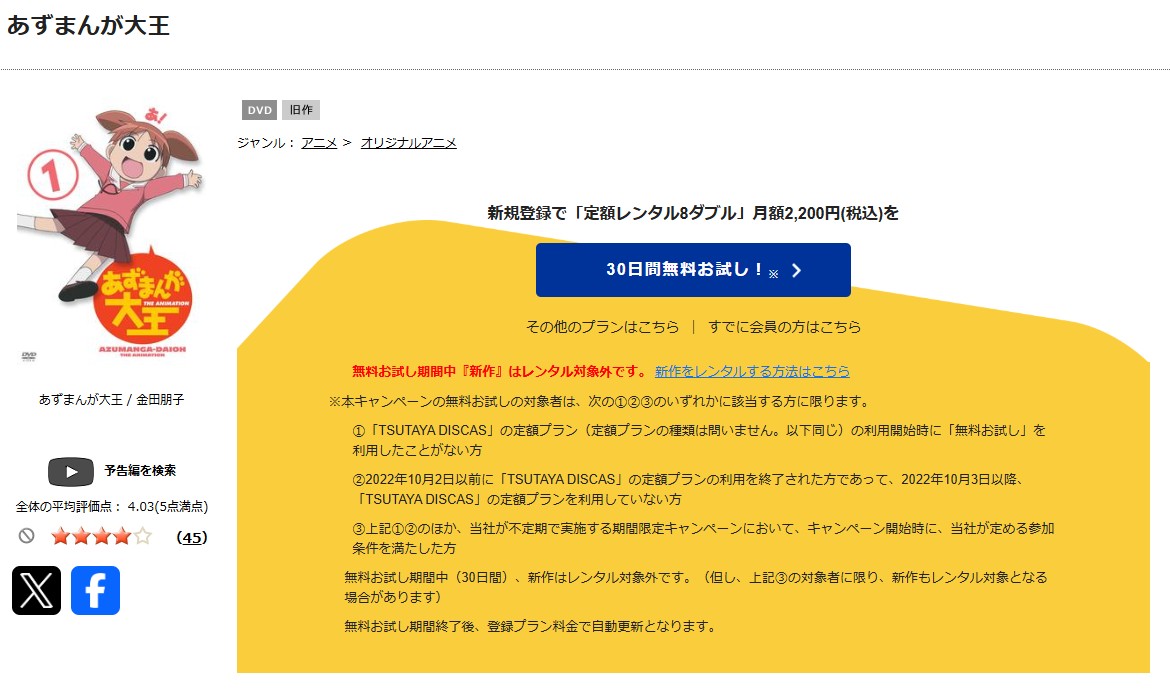Choose the fourth rating star
This screenshot has width=1170, height=692.
(122, 537)
